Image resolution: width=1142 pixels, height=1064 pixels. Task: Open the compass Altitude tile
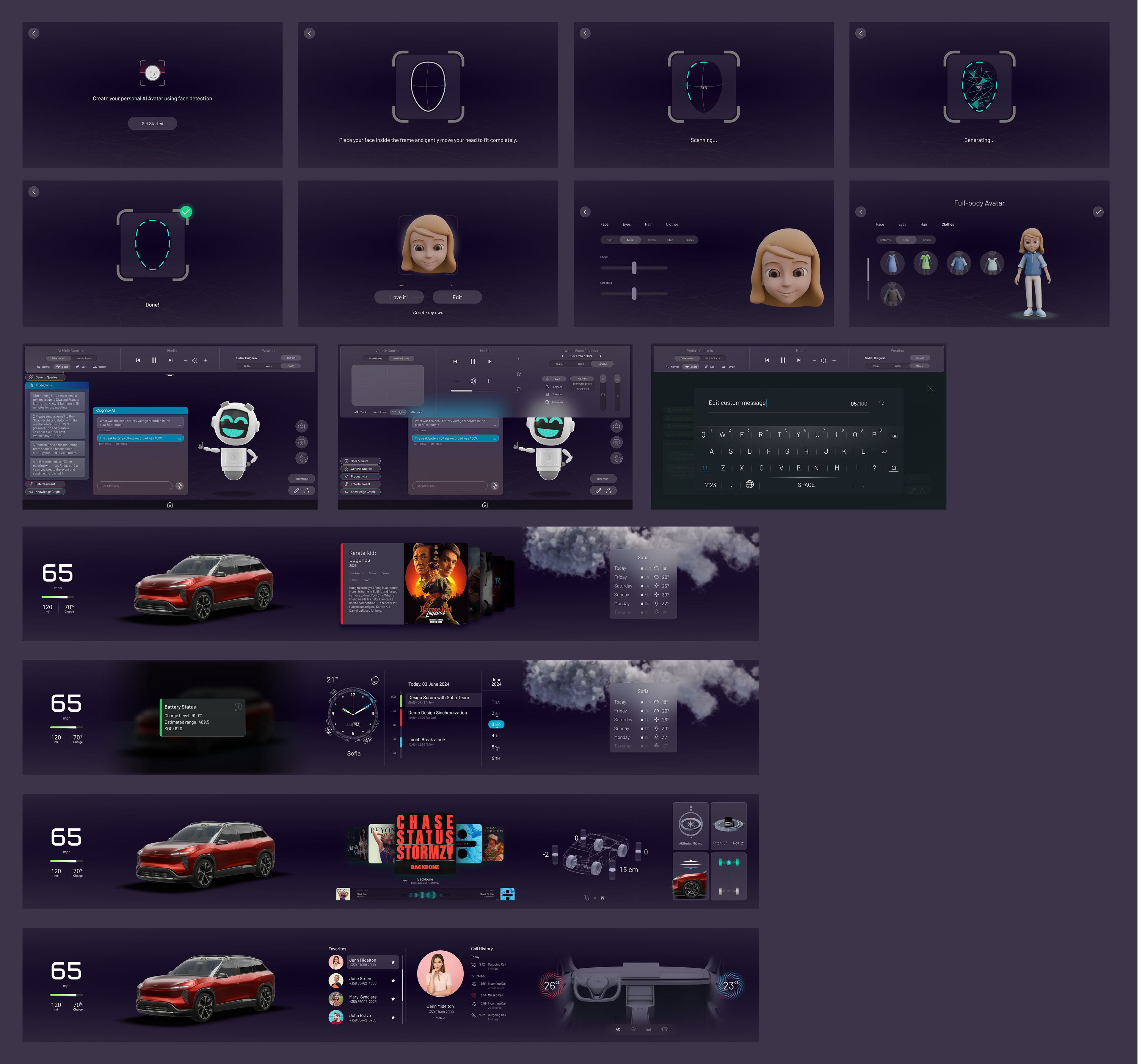[x=691, y=825]
